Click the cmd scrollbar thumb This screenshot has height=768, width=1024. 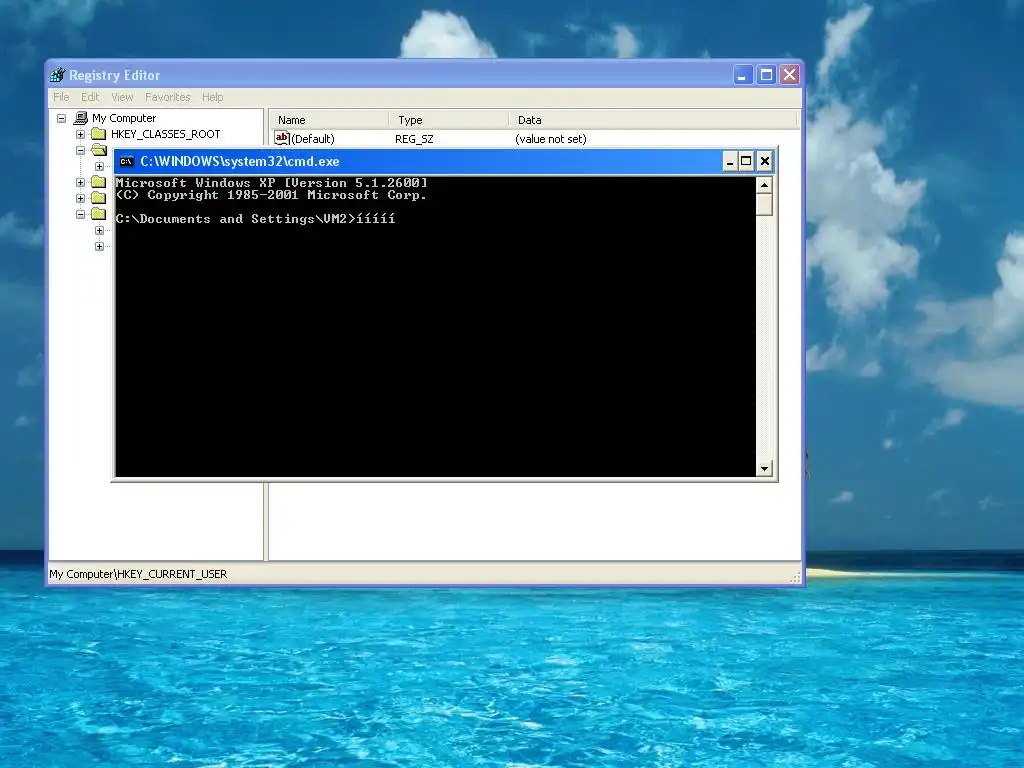click(764, 204)
